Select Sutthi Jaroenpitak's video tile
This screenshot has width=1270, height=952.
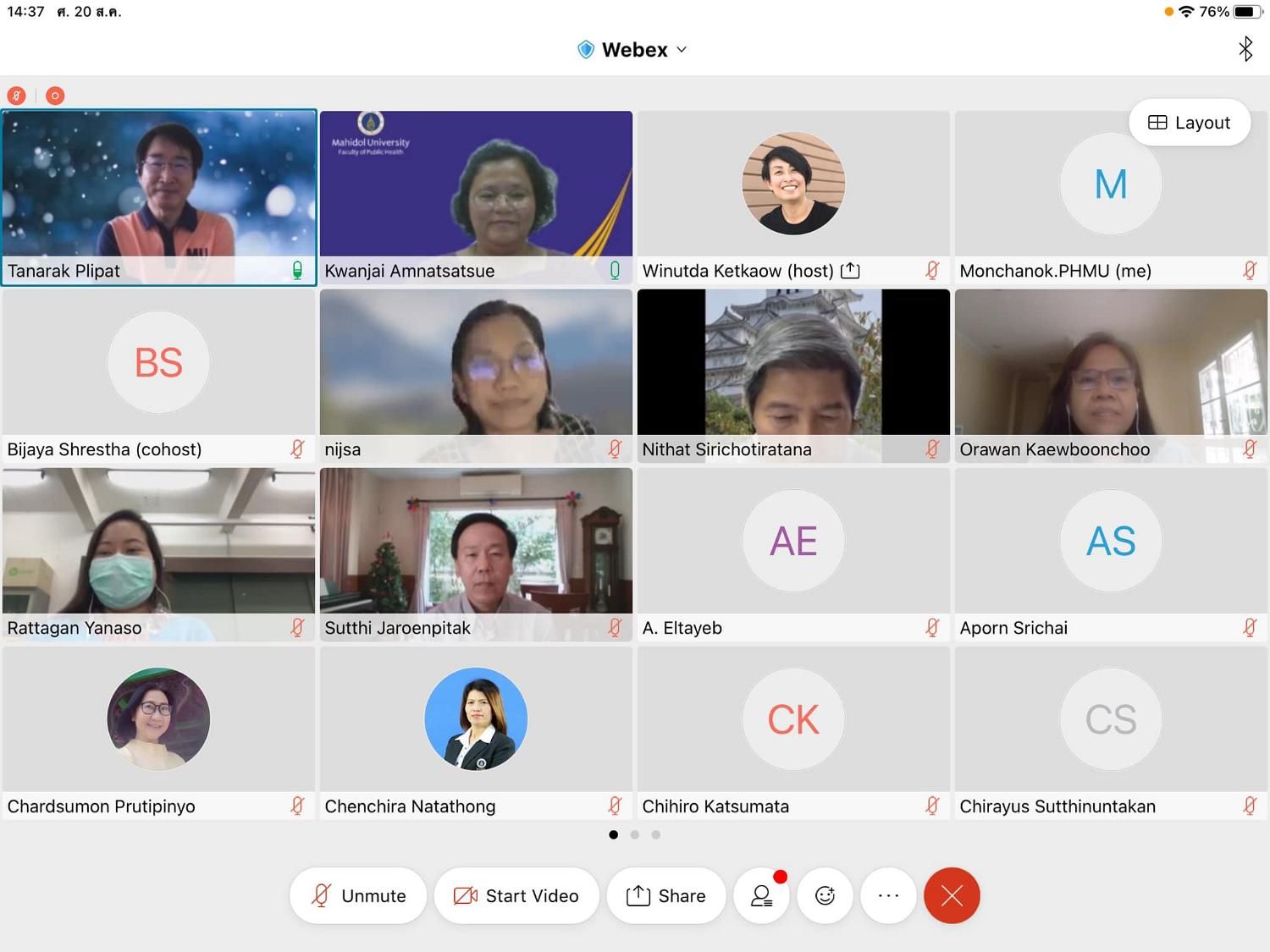[x=476, y=554]
